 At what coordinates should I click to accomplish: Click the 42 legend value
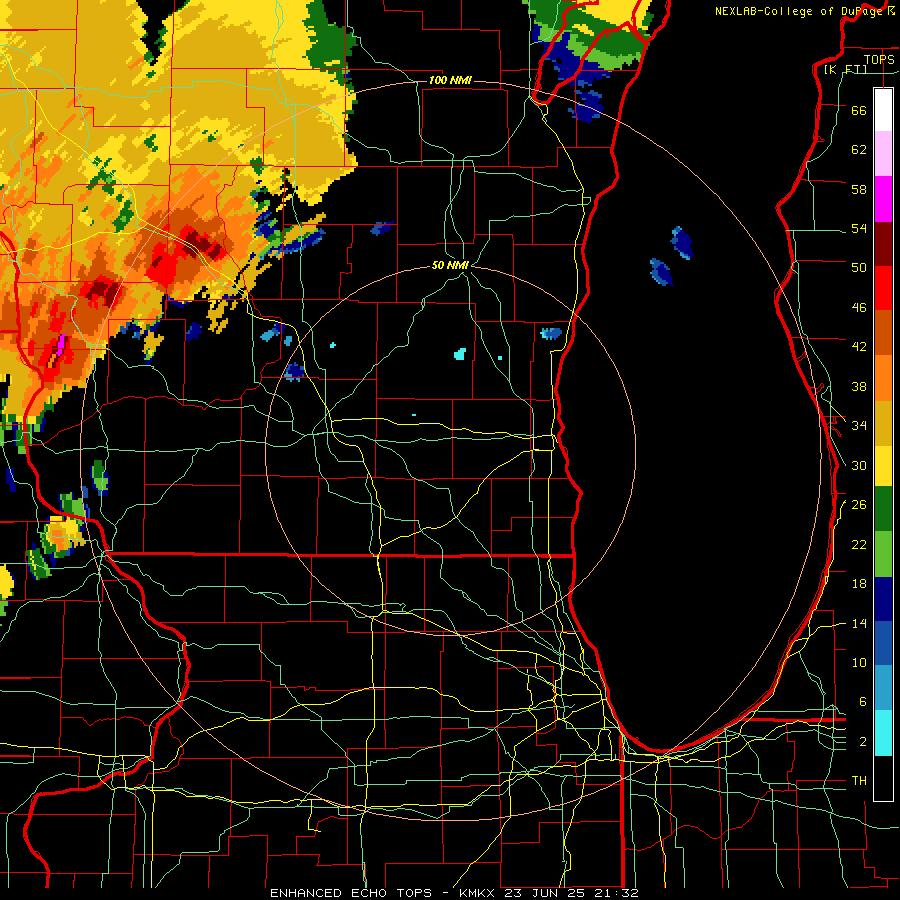(x=859, y=347)
